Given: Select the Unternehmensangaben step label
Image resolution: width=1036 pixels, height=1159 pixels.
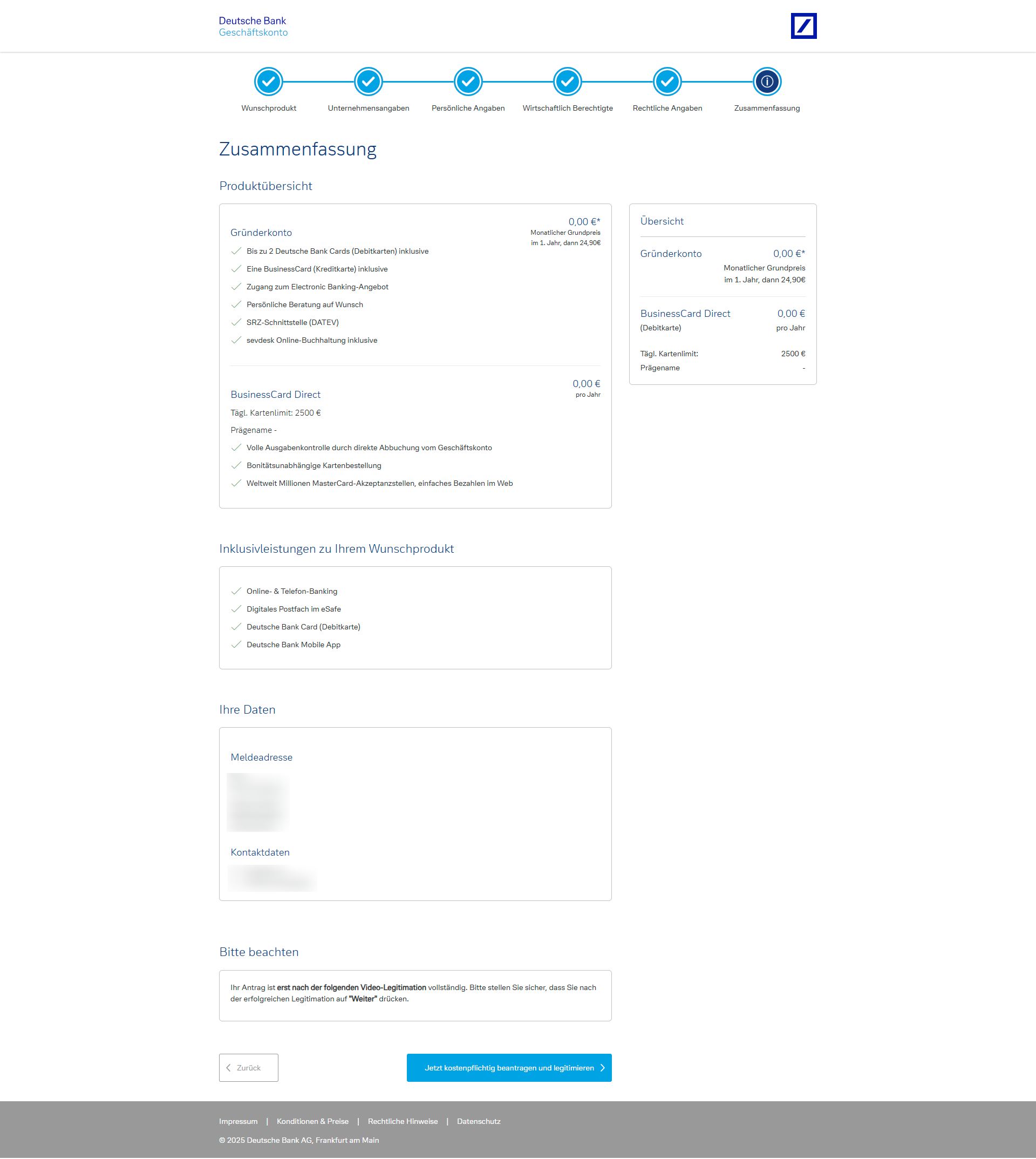Looking at the screenshot, I should click(369, 108).
